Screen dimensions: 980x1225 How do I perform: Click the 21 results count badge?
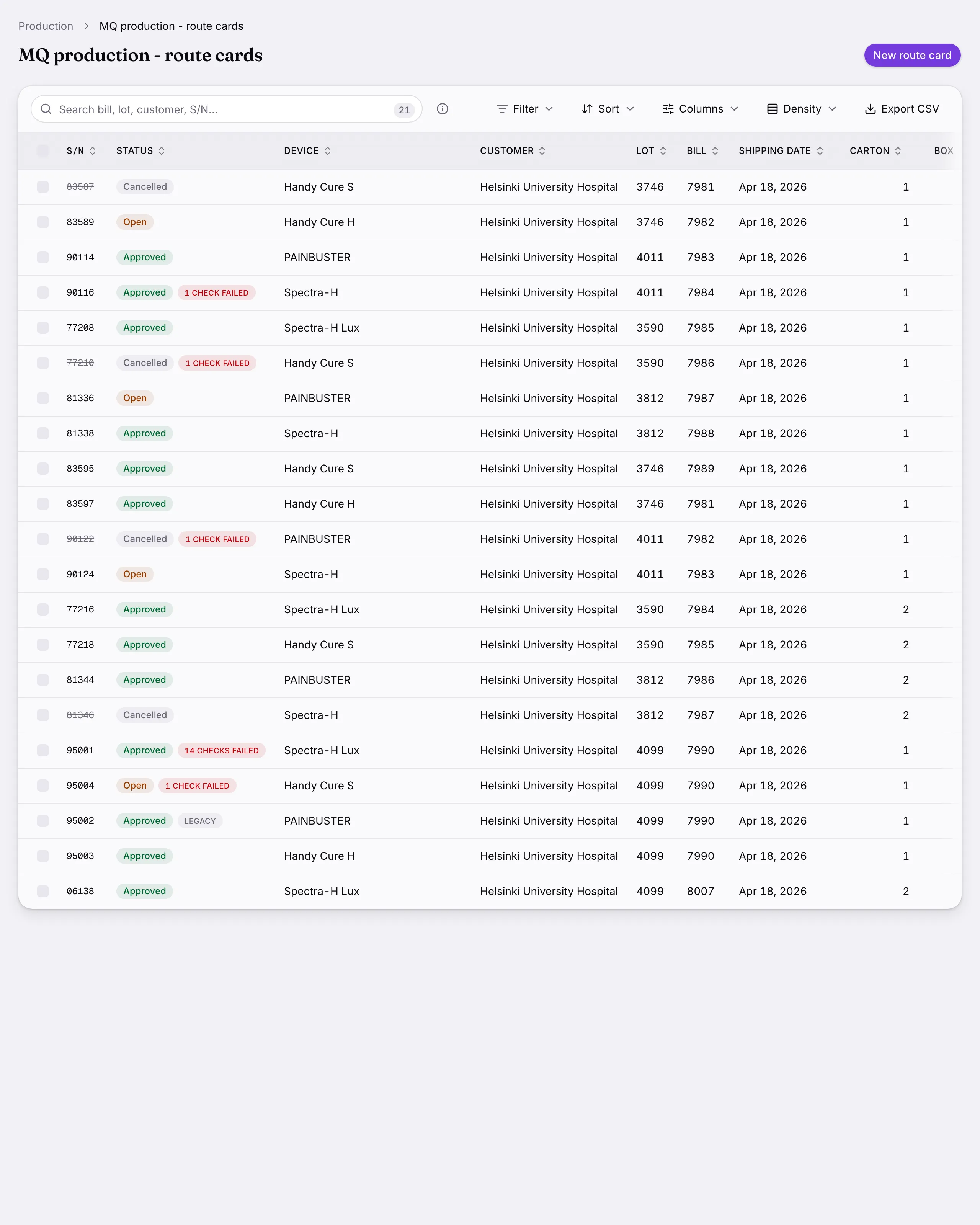point(404,109)
